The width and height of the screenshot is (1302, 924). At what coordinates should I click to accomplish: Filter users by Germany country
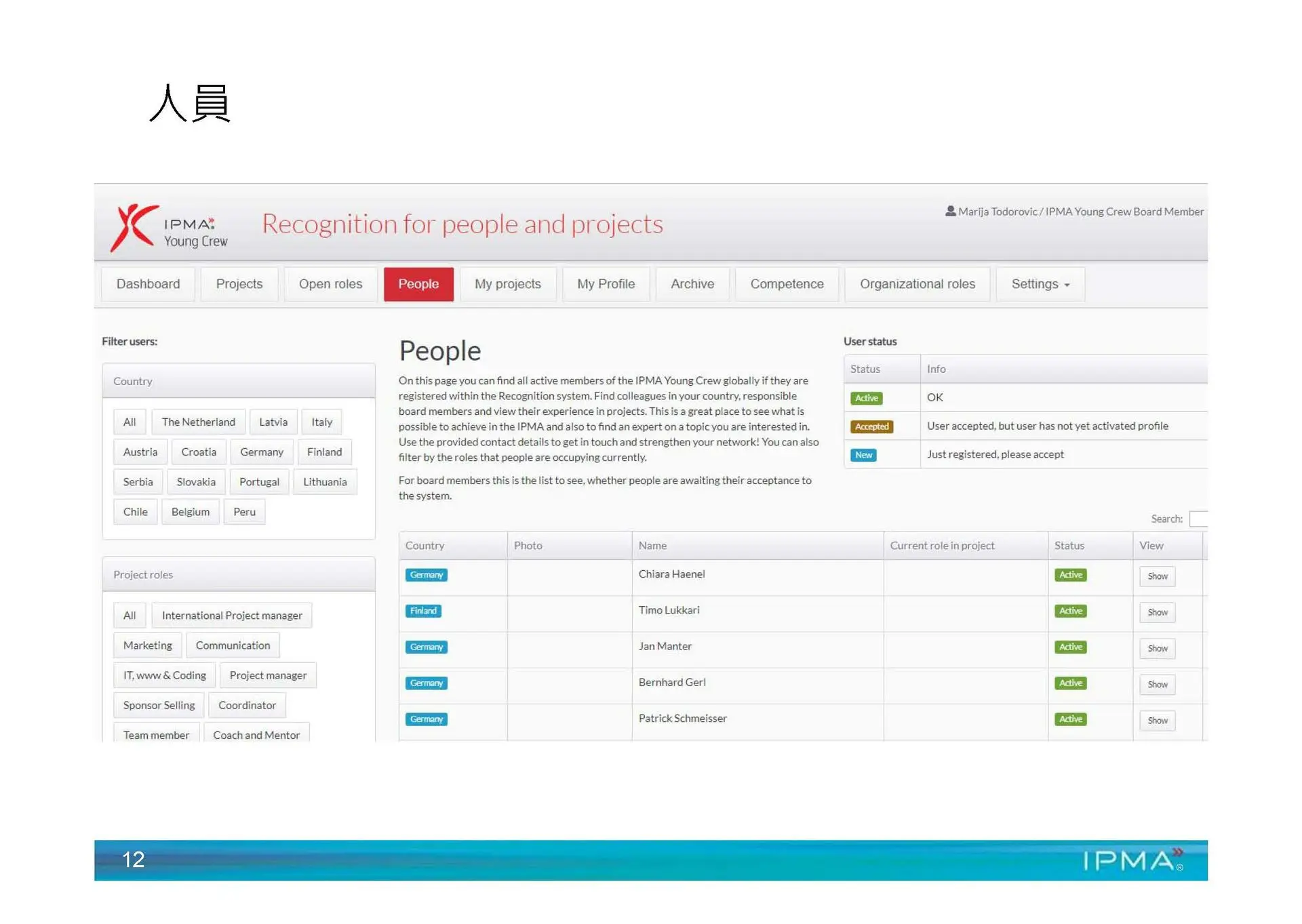(261, 452)
